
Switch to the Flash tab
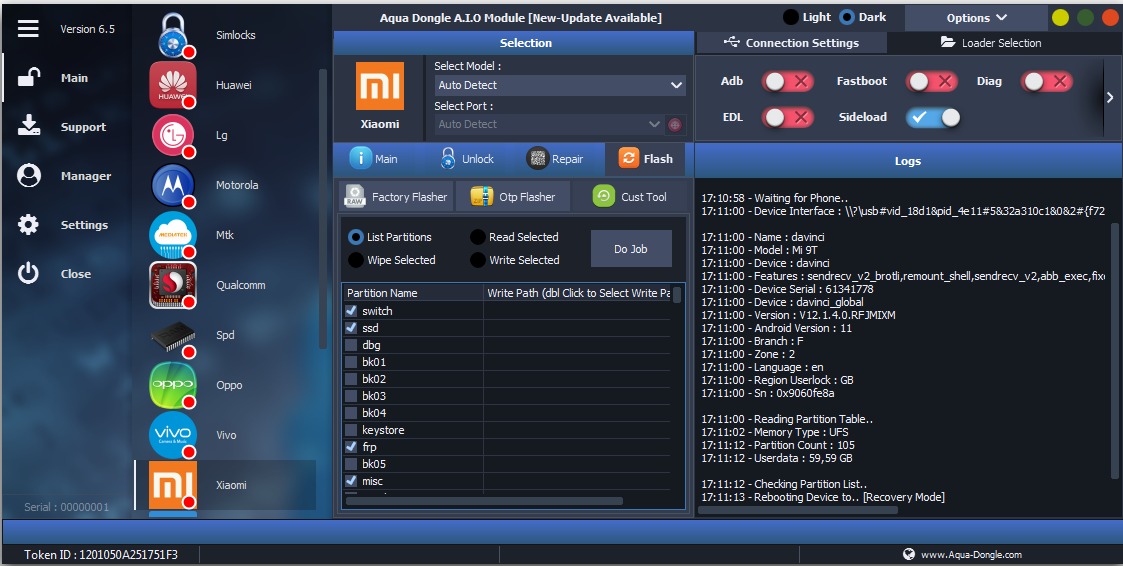645,158
